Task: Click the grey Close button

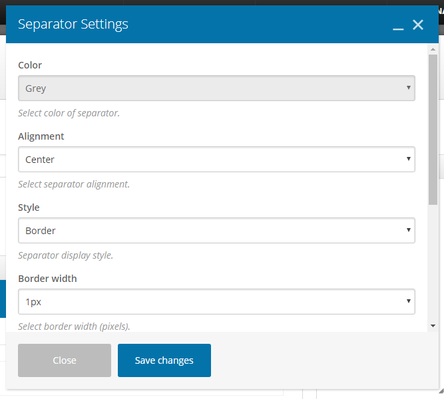Action: [x=64, y=360]
